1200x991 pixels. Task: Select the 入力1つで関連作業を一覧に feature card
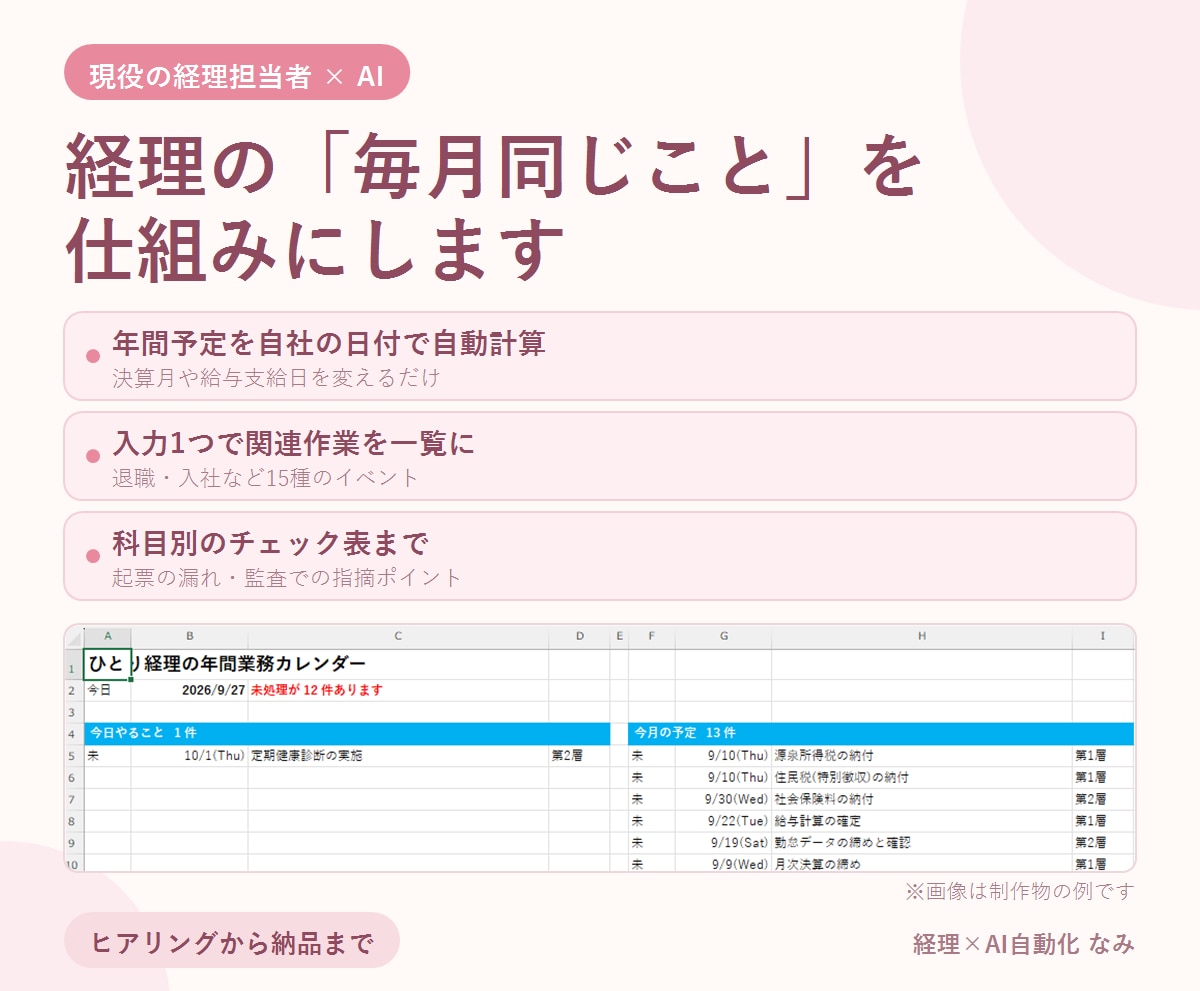point(600,456)
